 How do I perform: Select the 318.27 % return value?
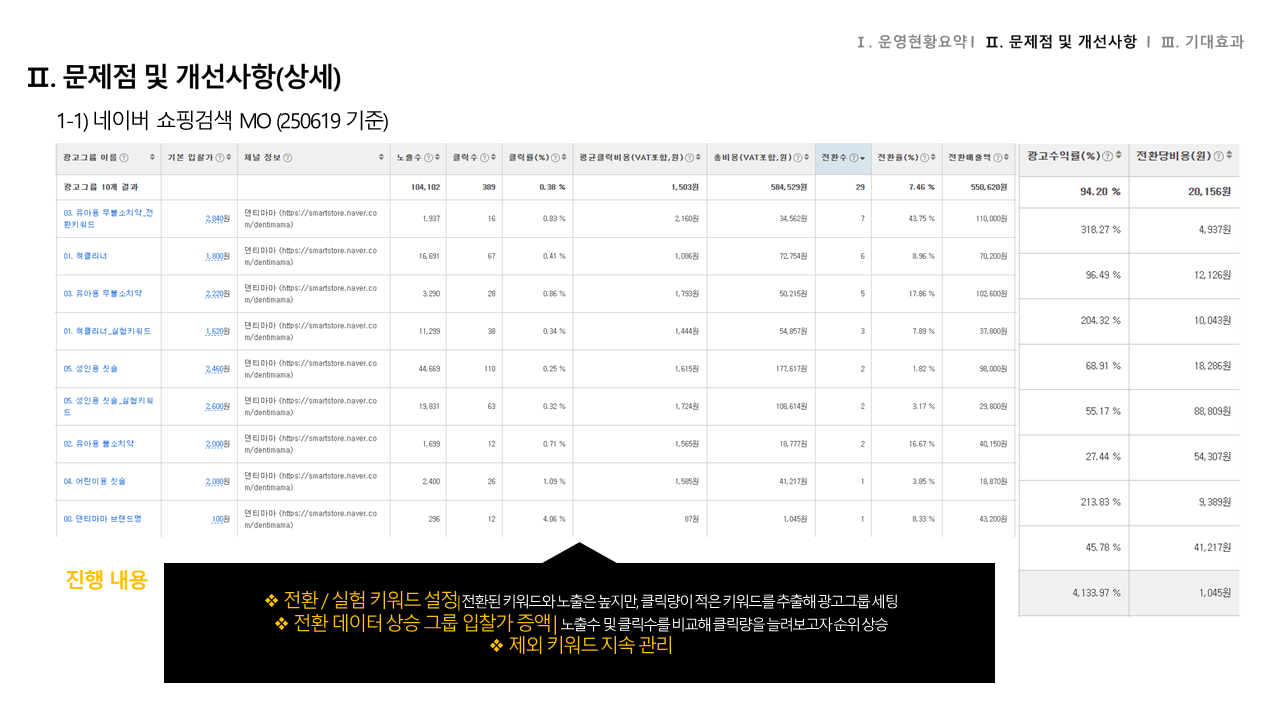[x=1101, y=229]
